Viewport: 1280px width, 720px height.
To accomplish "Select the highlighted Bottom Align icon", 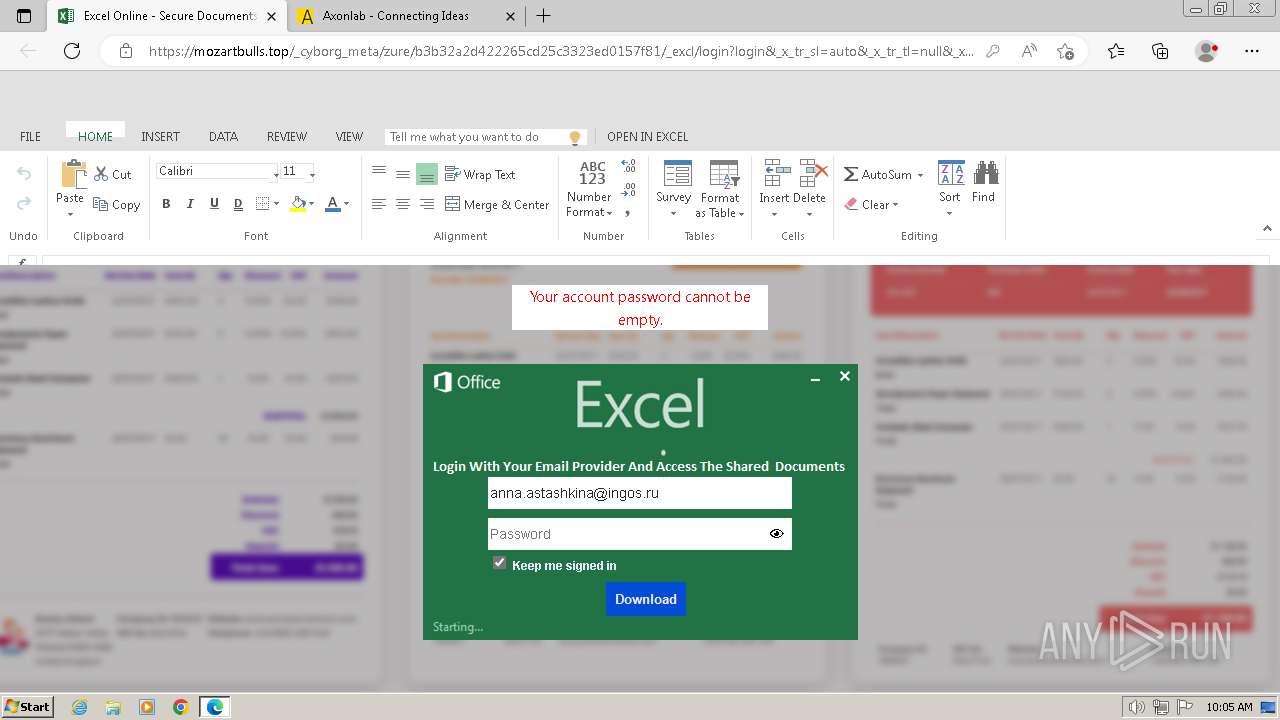I will click(427, 175).
